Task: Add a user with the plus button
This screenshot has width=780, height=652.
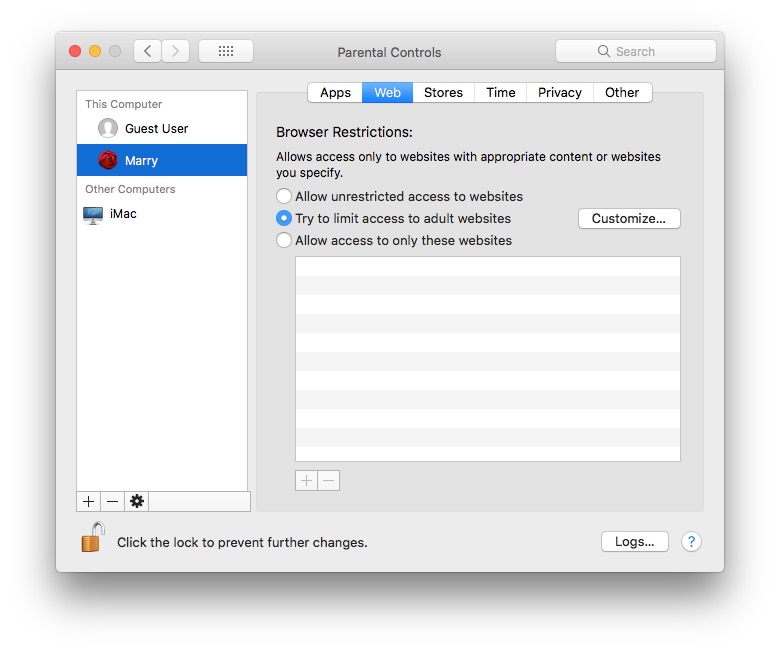Action: pos(89,501)
